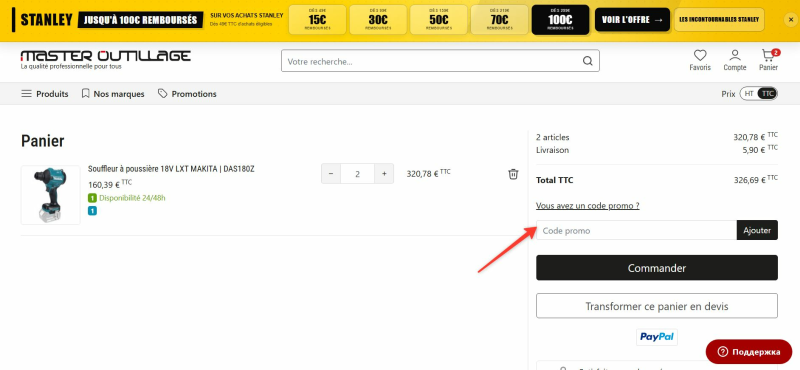Open the Nos marques menu

point(113,94)
